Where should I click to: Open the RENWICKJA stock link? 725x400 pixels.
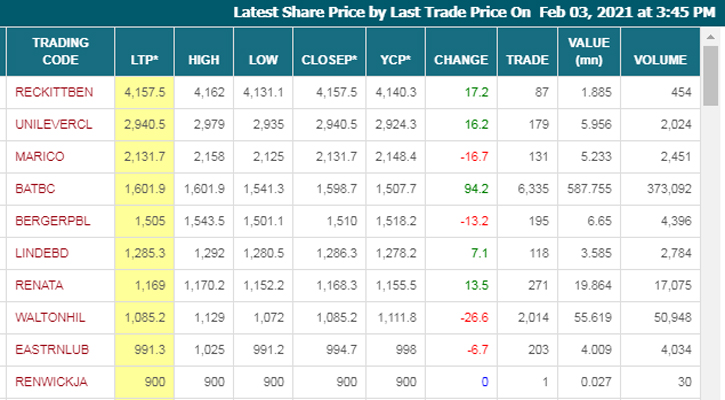coord(52,380)
